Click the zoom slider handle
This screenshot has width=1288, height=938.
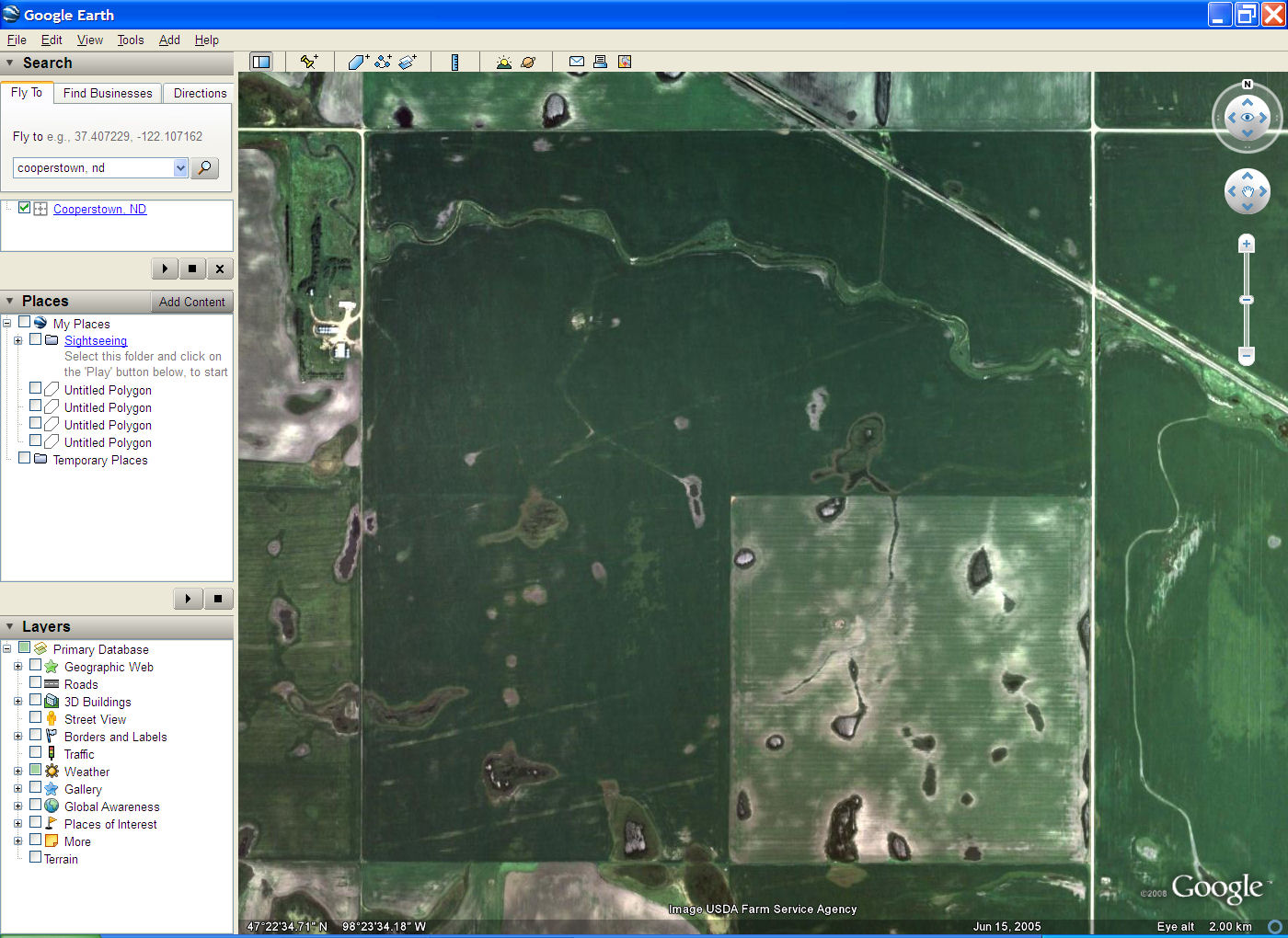coord(1247,300)
